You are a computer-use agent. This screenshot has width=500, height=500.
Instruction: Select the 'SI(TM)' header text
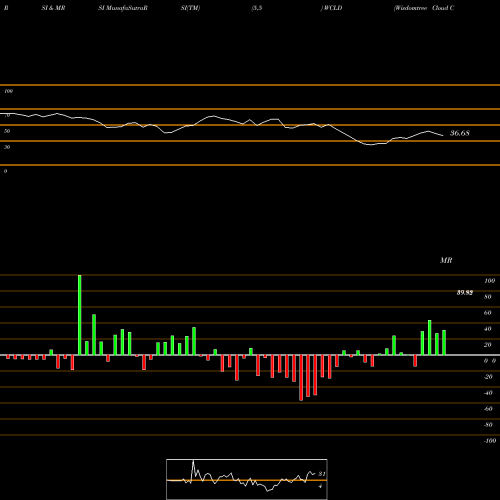pyautogui.click(x=190, y=8)
